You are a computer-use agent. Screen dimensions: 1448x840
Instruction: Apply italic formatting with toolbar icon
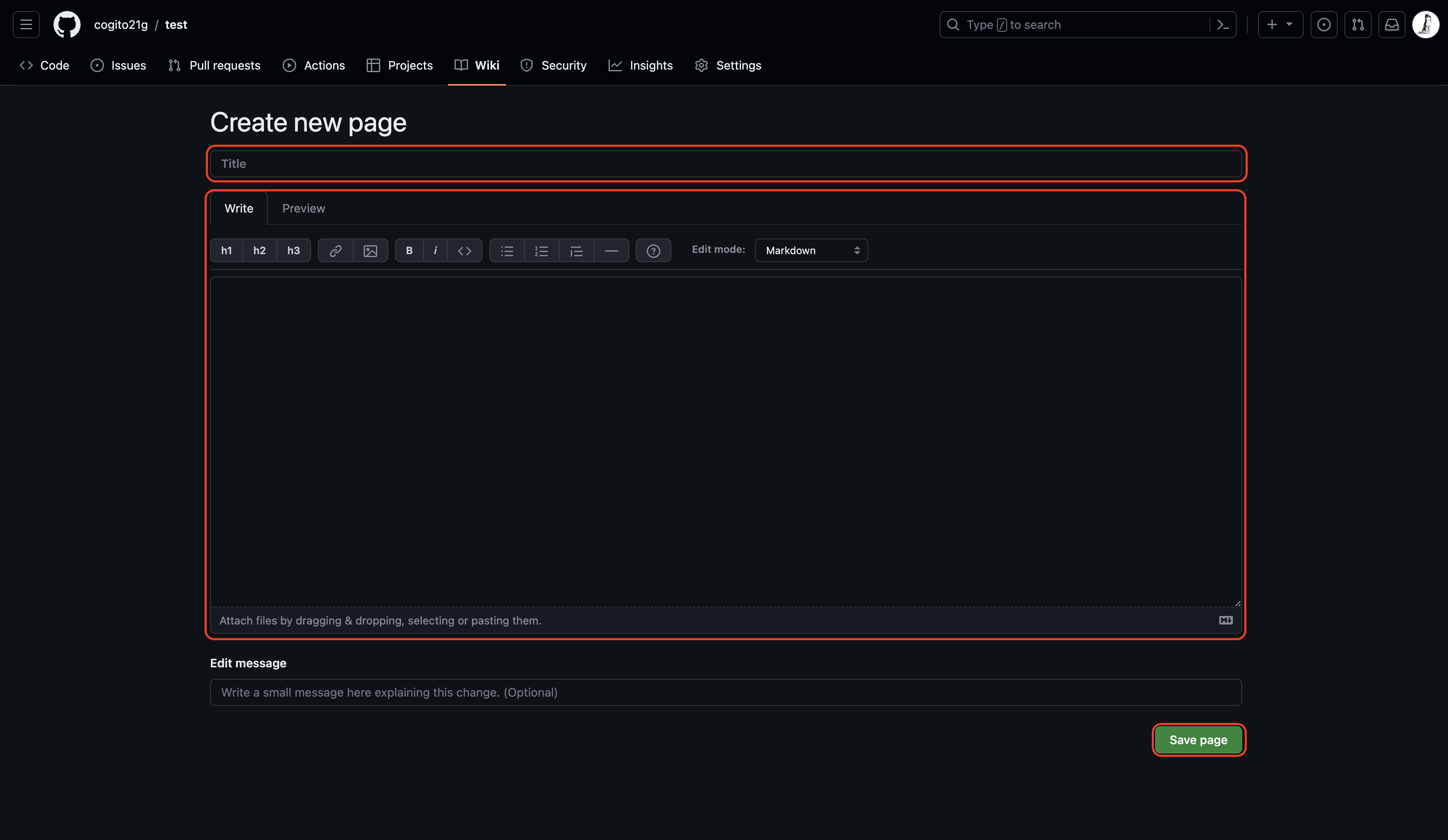(435, 250)
